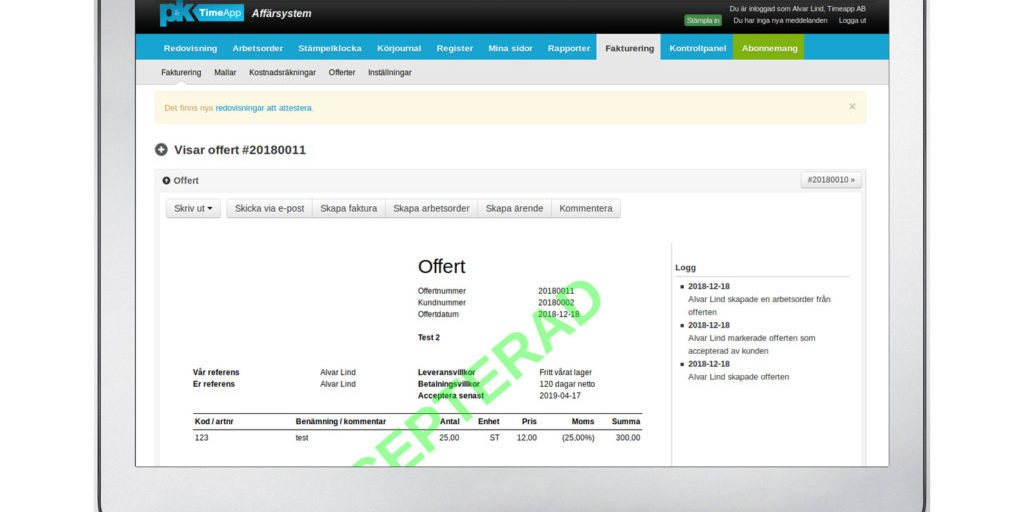Open the Kostnadsräkningar submenu item
The image size is (1024, 512).
tap(282, 73)
